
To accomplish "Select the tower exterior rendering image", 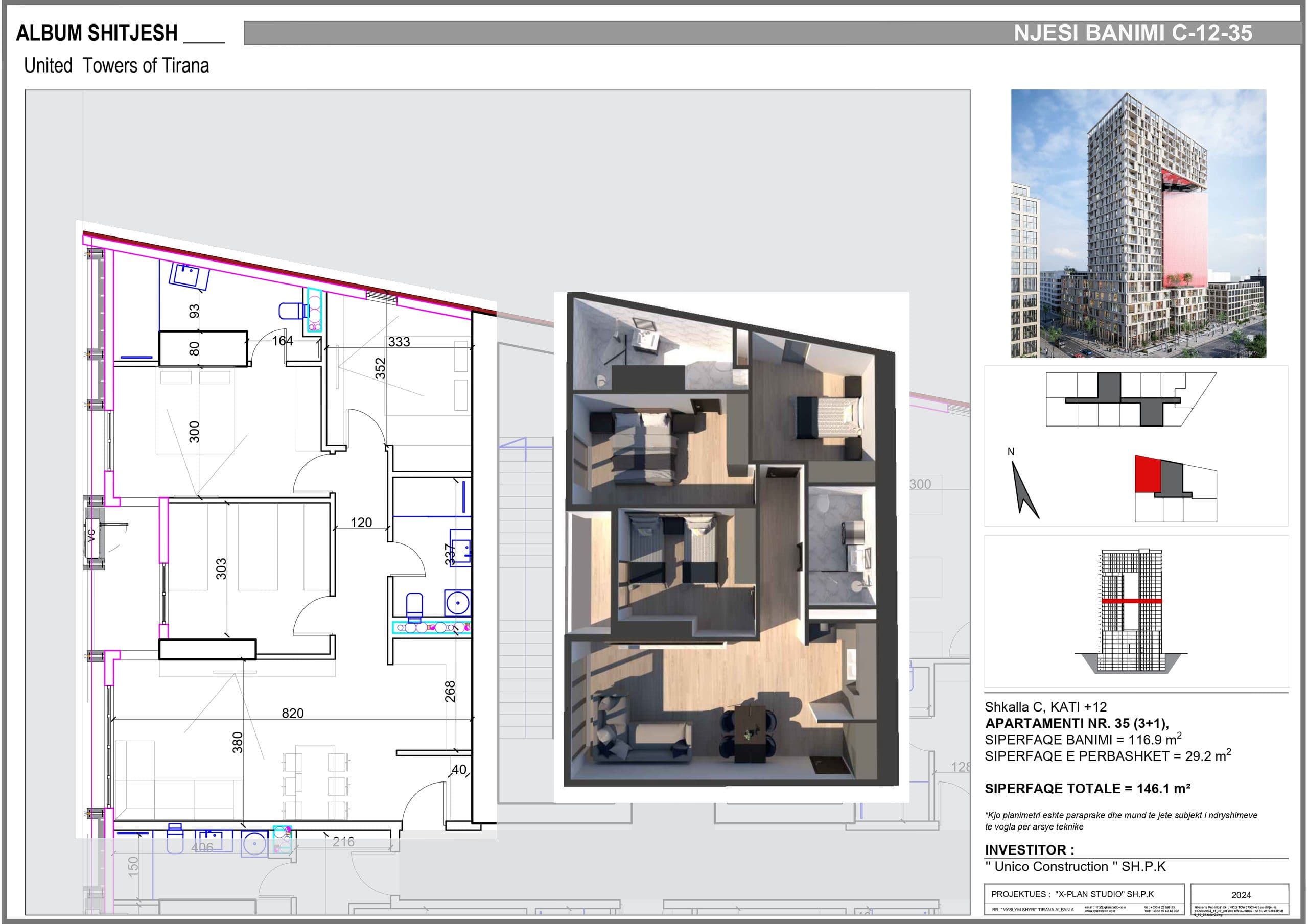I will pyautogui.click(x=1138, y=223).
